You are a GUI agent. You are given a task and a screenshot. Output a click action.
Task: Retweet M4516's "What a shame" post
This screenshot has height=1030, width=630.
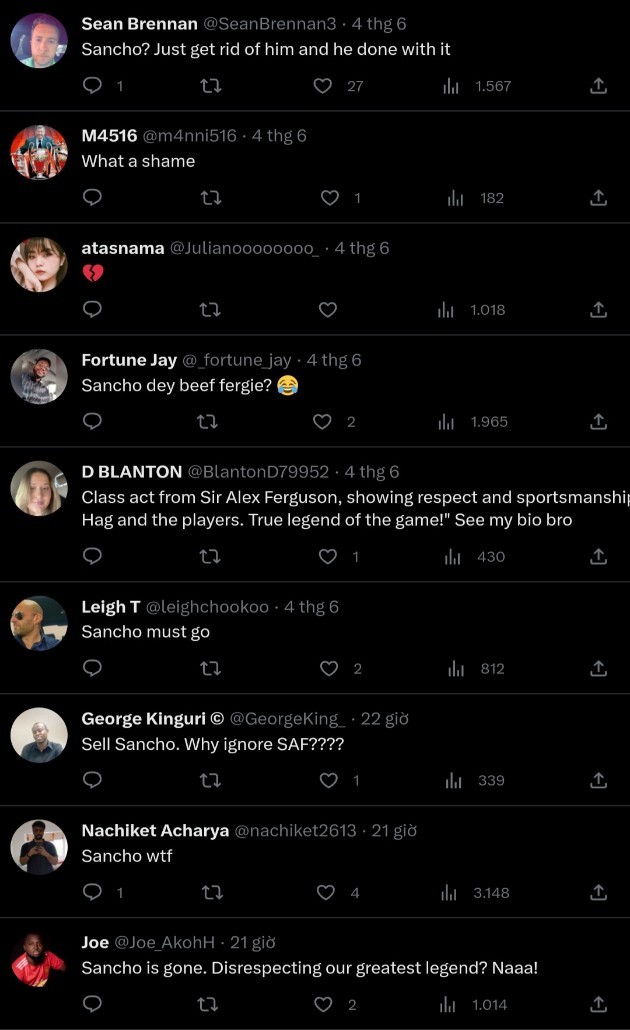pos(210,198)
